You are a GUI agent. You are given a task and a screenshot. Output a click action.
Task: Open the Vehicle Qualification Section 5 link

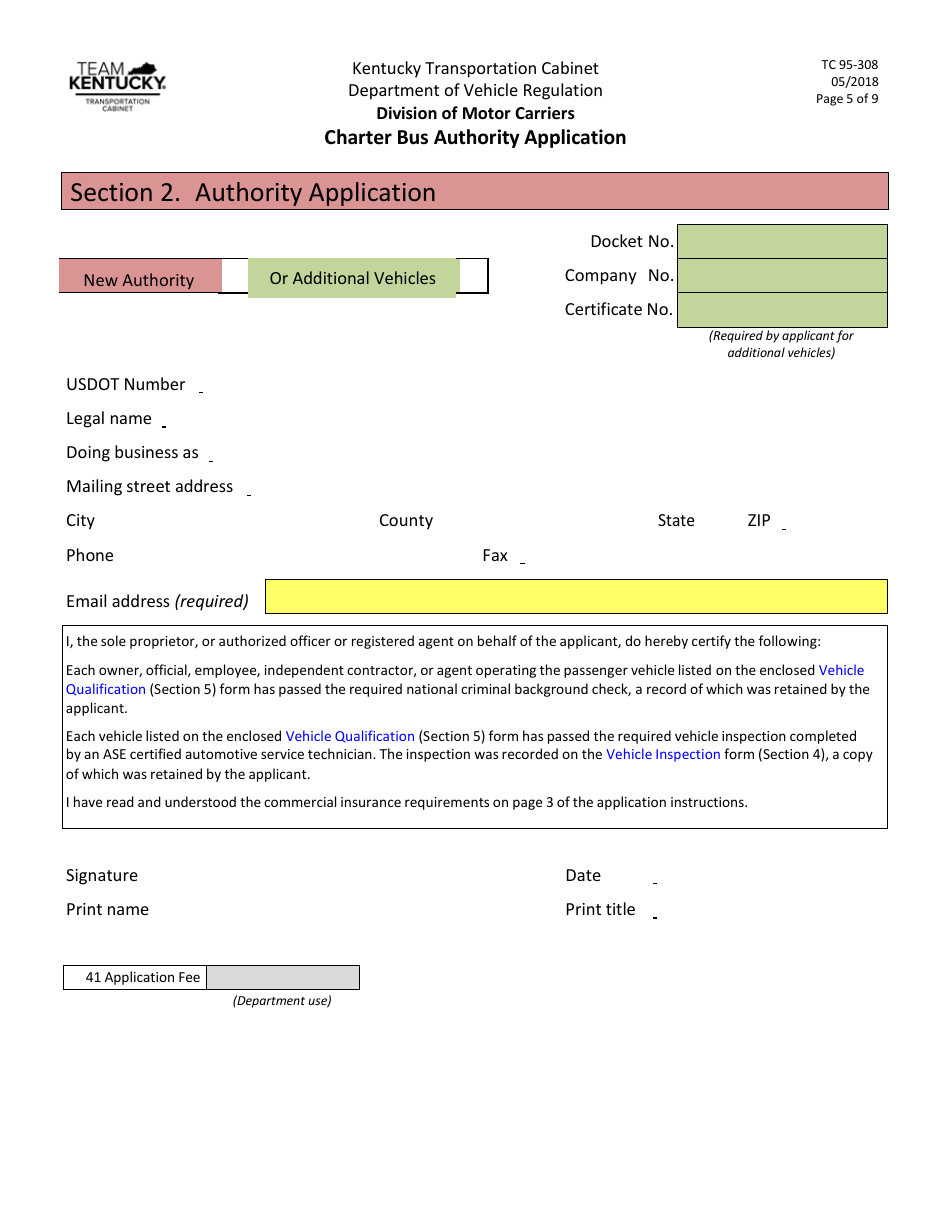pos(840,670)
